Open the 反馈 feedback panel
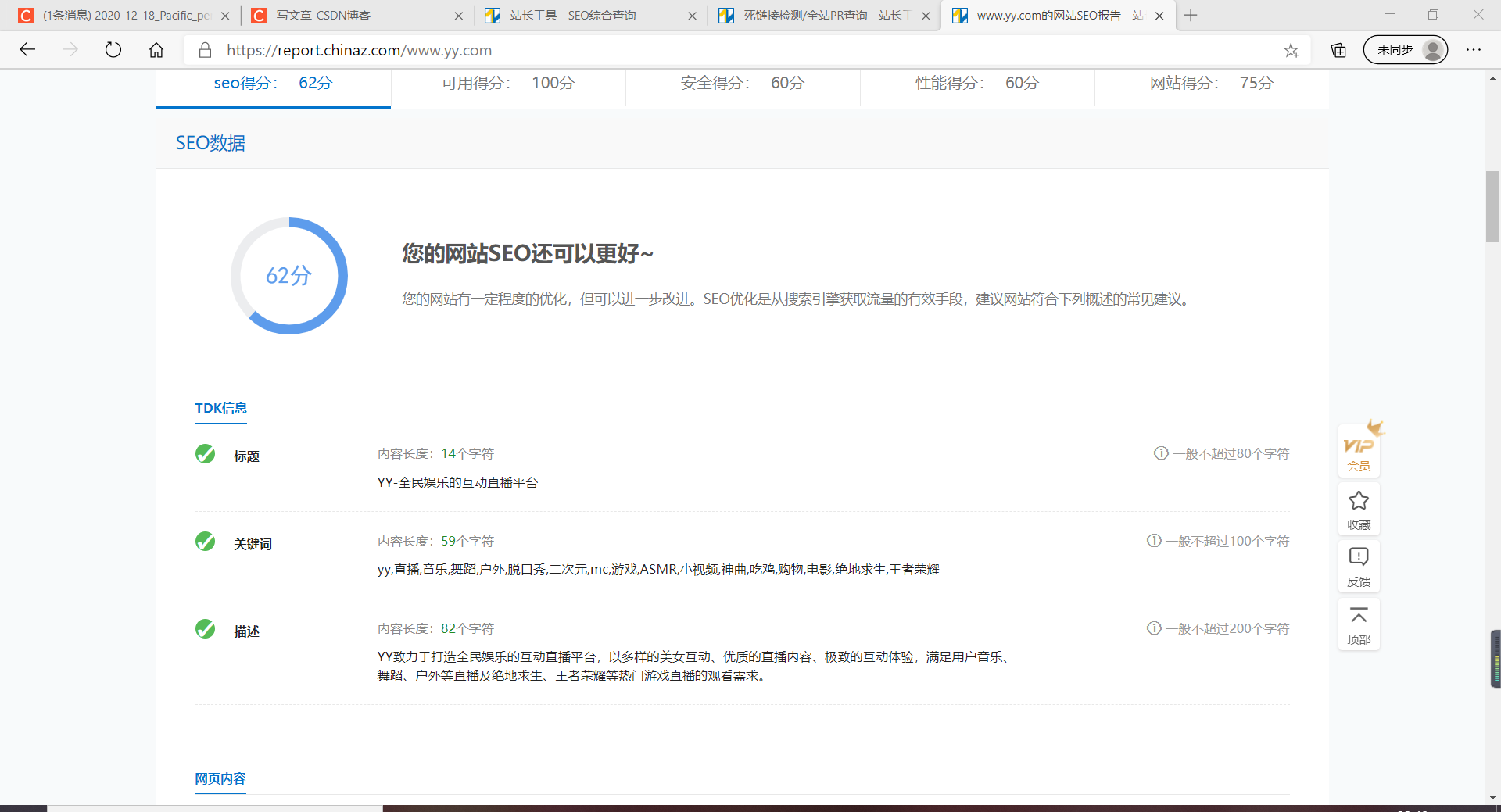The width and height of the screenshot is (1501, 812). coord(1359,566)
